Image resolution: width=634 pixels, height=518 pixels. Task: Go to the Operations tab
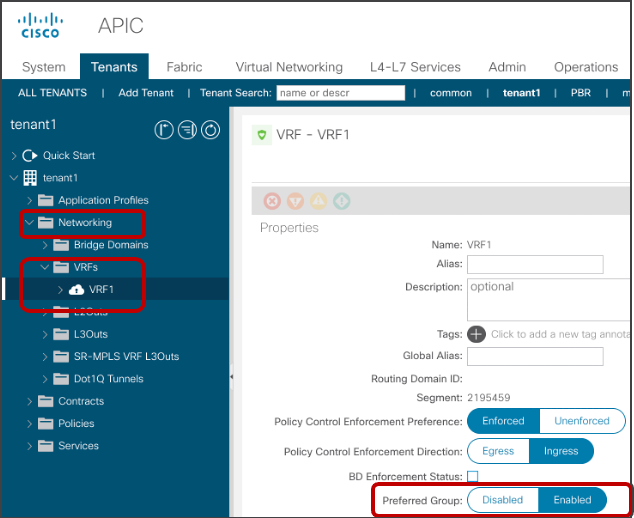pos(586,67)
